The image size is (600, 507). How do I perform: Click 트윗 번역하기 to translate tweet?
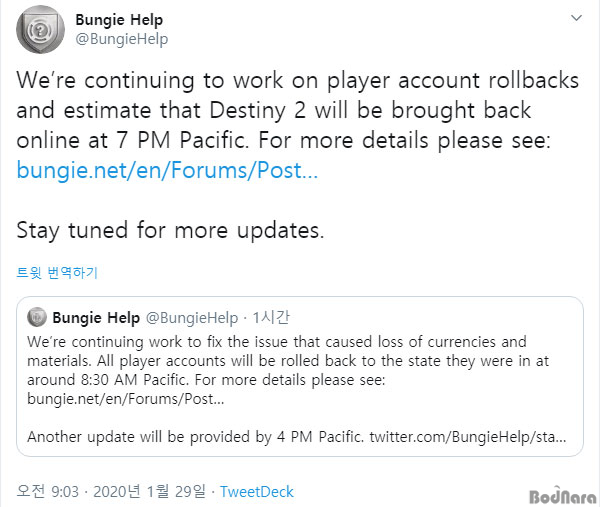tap(57, 272)
